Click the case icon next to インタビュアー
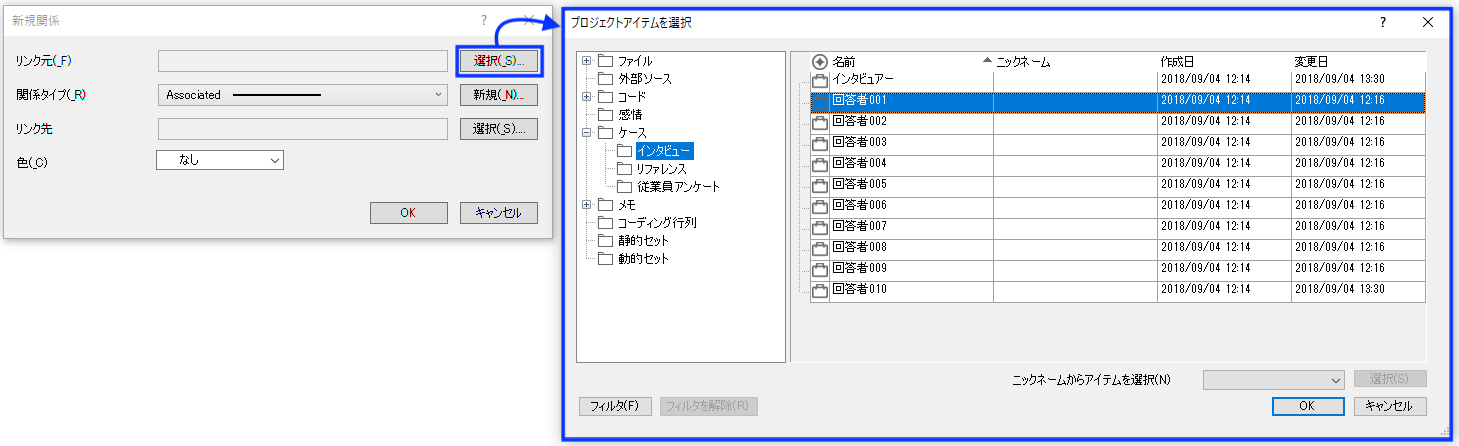Screen dimensions: 1459x446 (x=820, y=81)
